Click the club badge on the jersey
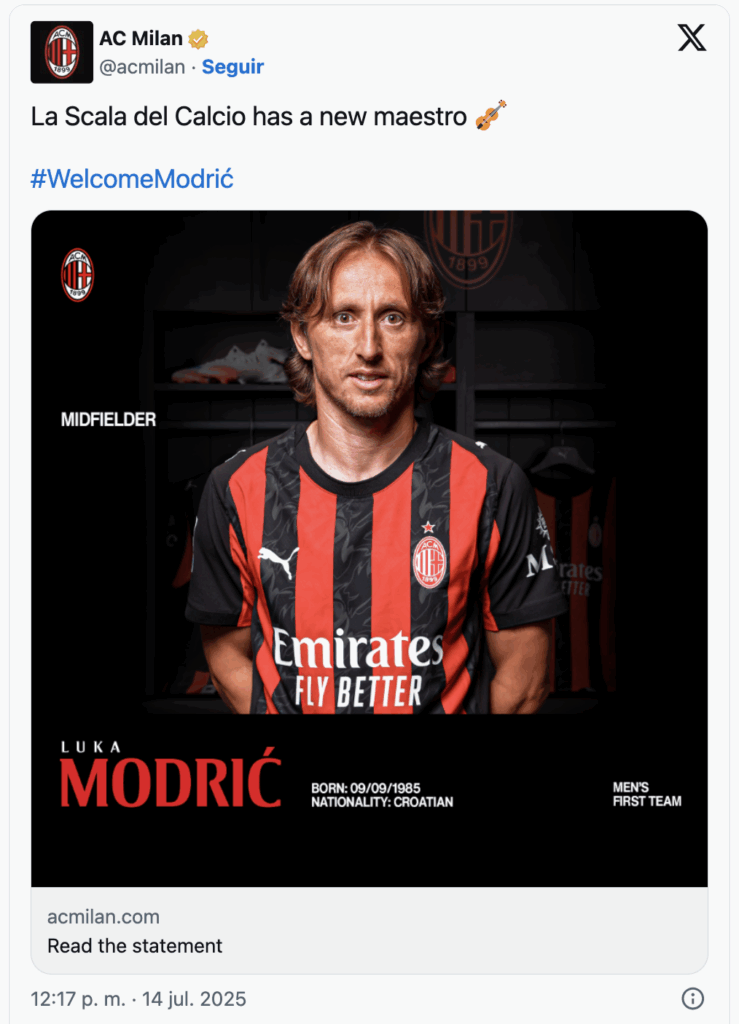The height and width of the screenshot is (1024, 739). (x=429, y=562)
